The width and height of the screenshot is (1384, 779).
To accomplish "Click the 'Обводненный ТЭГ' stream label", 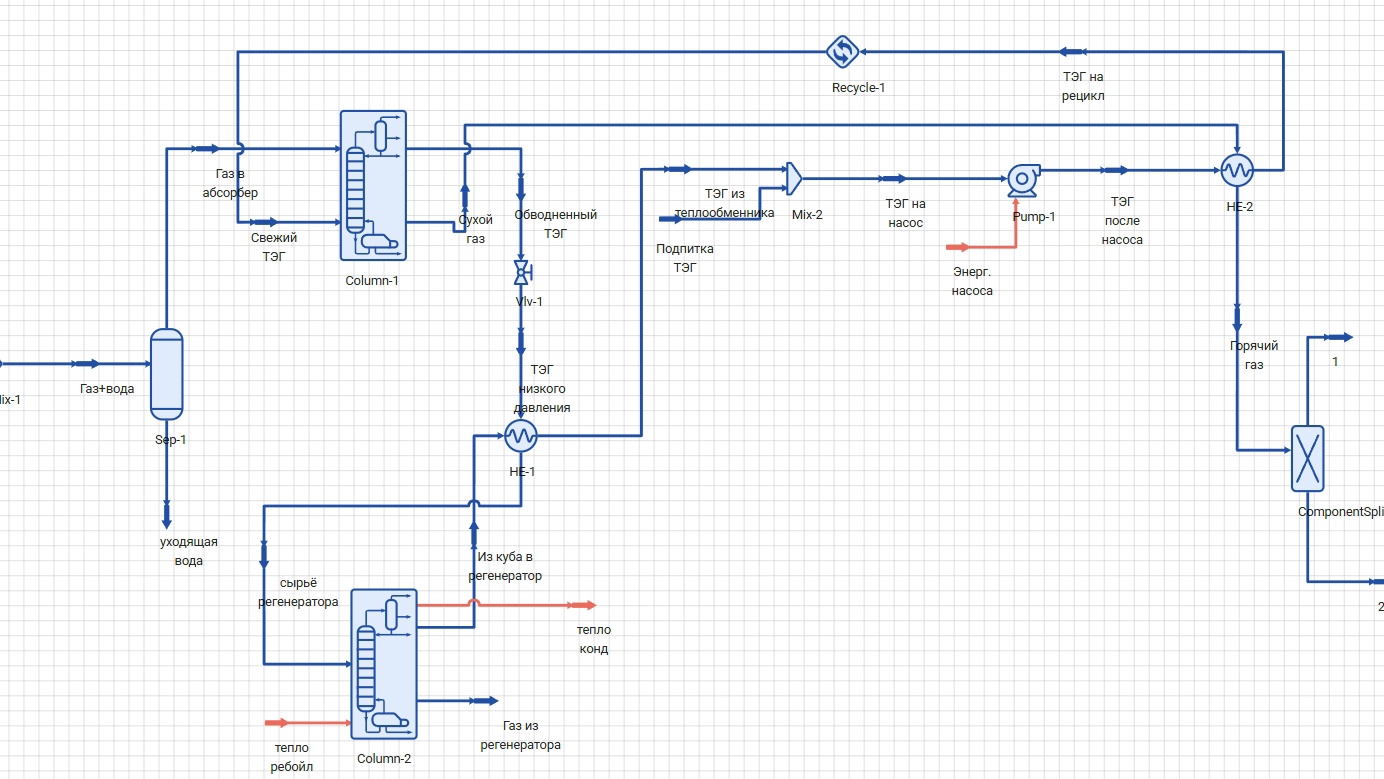I will (x=555, y=224).
